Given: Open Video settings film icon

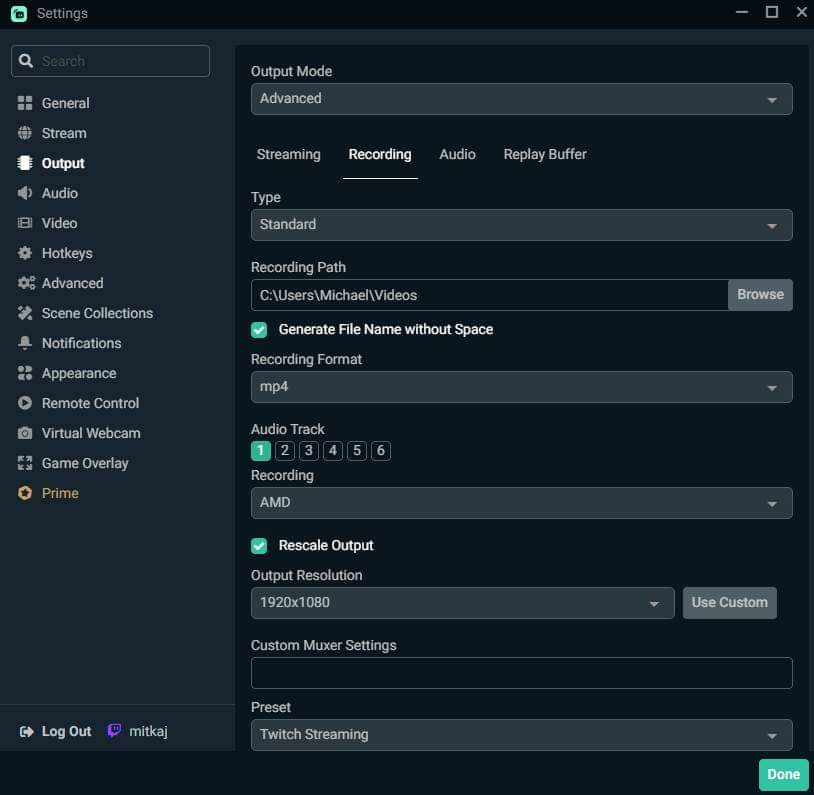Looking at the screenshot, I should tap(25, 223).
